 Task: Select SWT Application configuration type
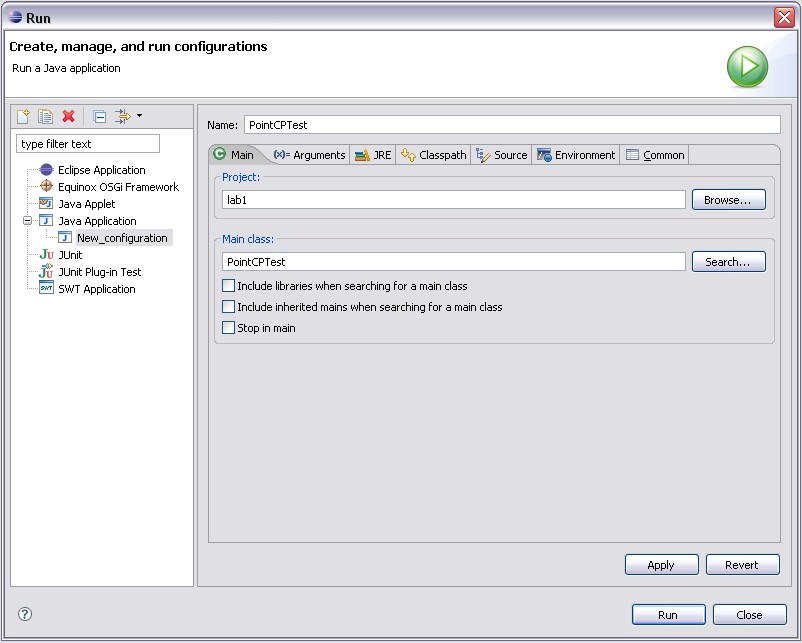tap(97, 289)
